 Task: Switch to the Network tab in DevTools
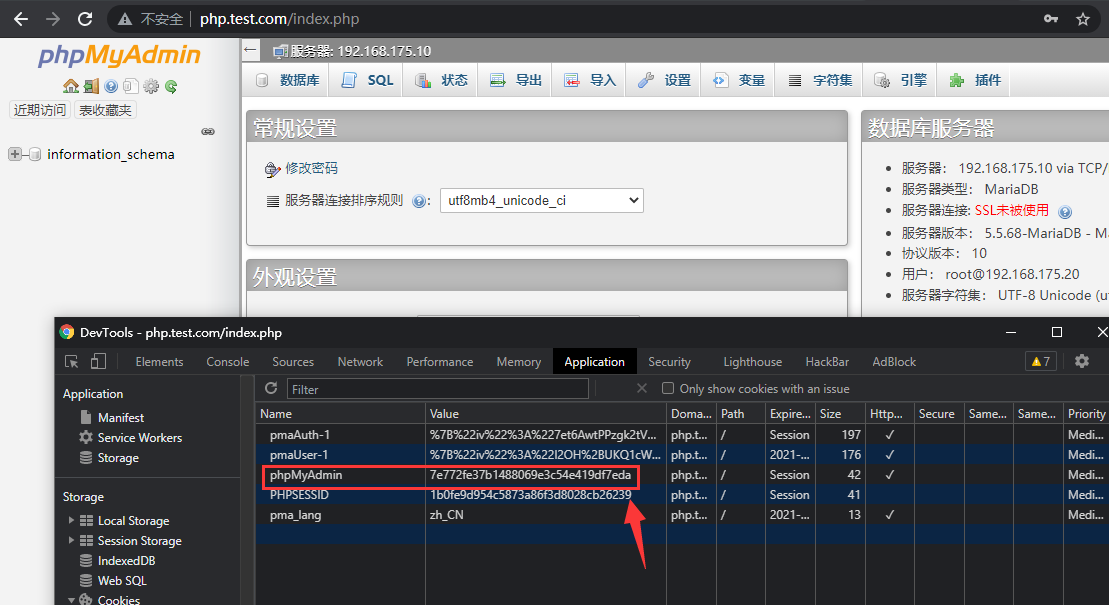[360, 362]
